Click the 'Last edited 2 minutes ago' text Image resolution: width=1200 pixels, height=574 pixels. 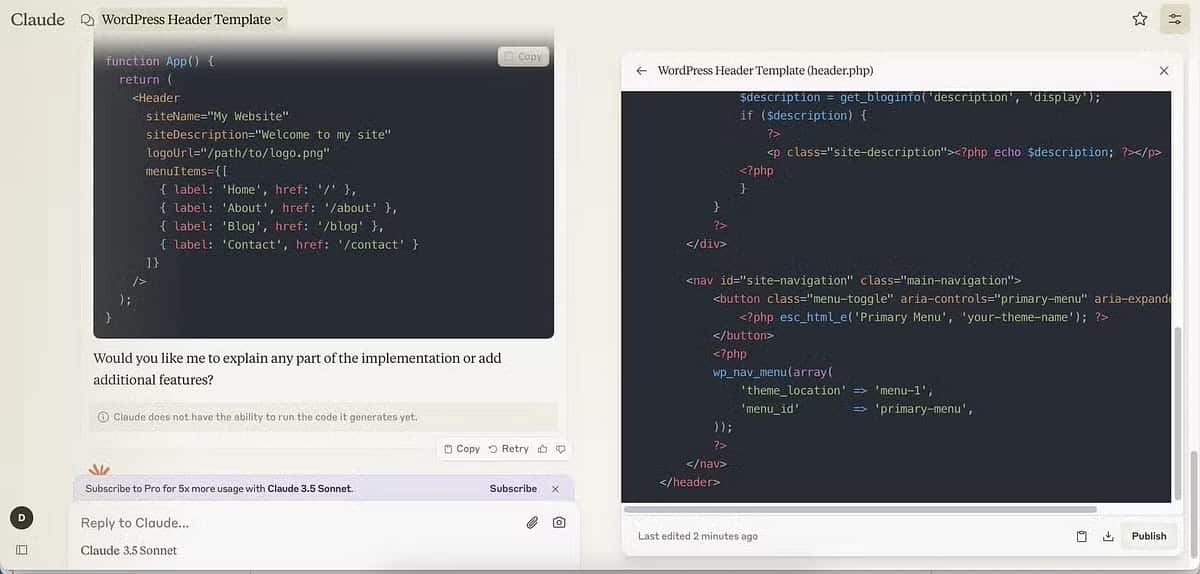pyautogui.click(x=698, y=536)
